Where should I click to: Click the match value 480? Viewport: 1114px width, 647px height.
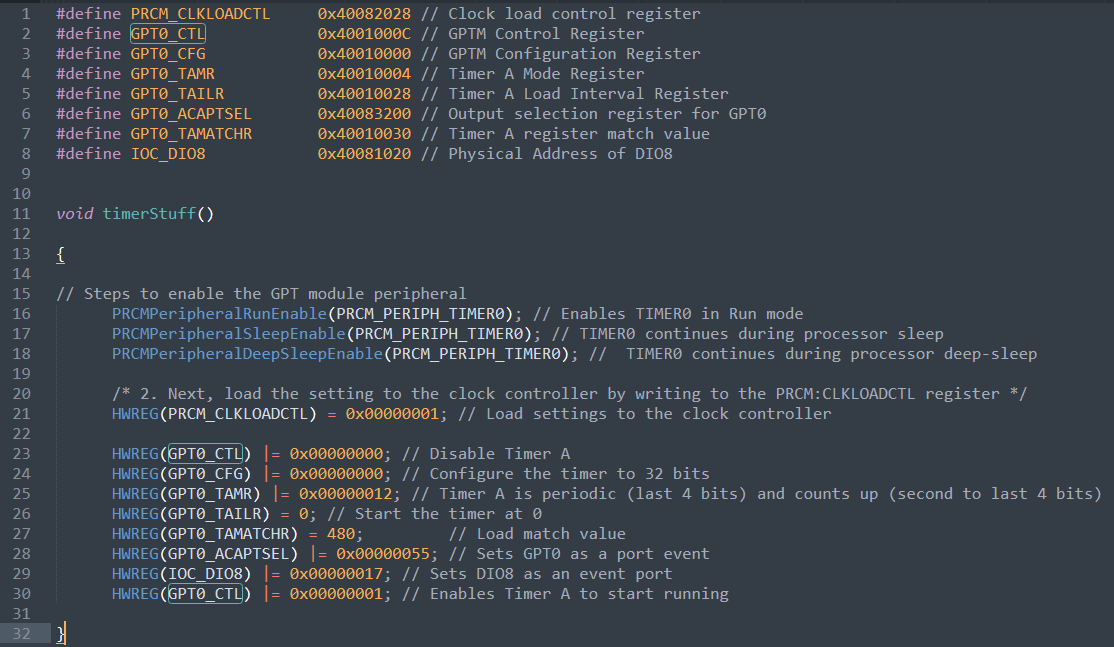(341, 534)
